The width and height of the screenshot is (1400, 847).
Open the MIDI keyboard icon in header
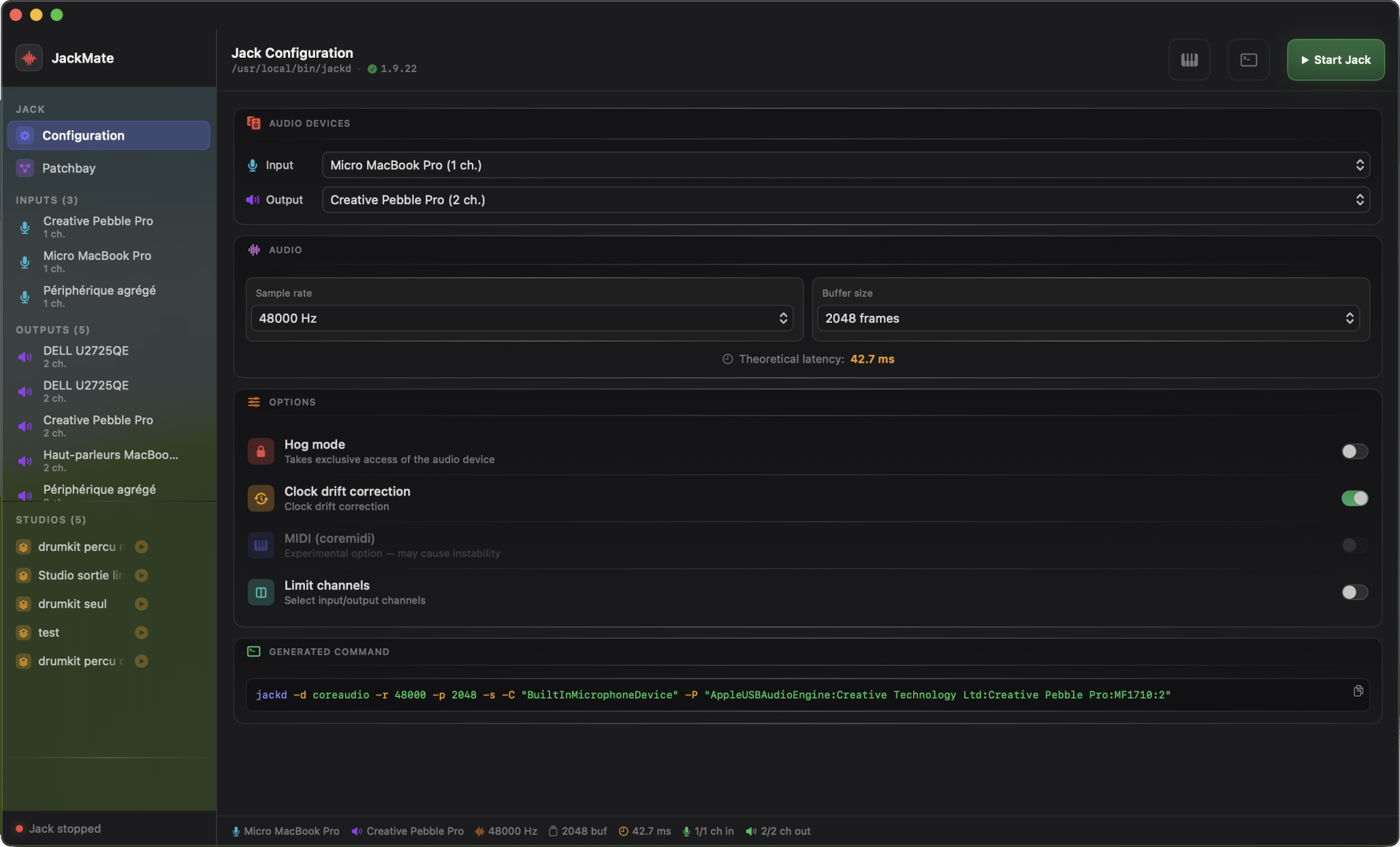coord(1189,60)
